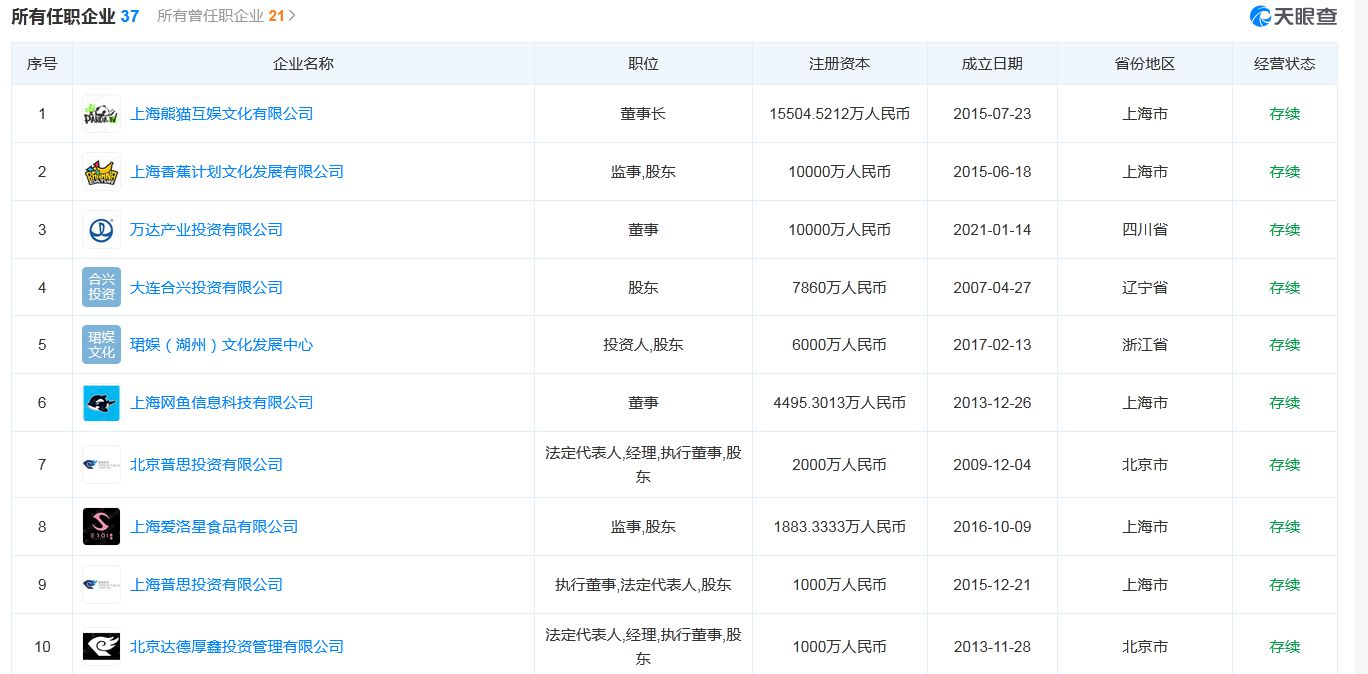Click the 大连合兴投资 blue logo tile

point(101,287)
